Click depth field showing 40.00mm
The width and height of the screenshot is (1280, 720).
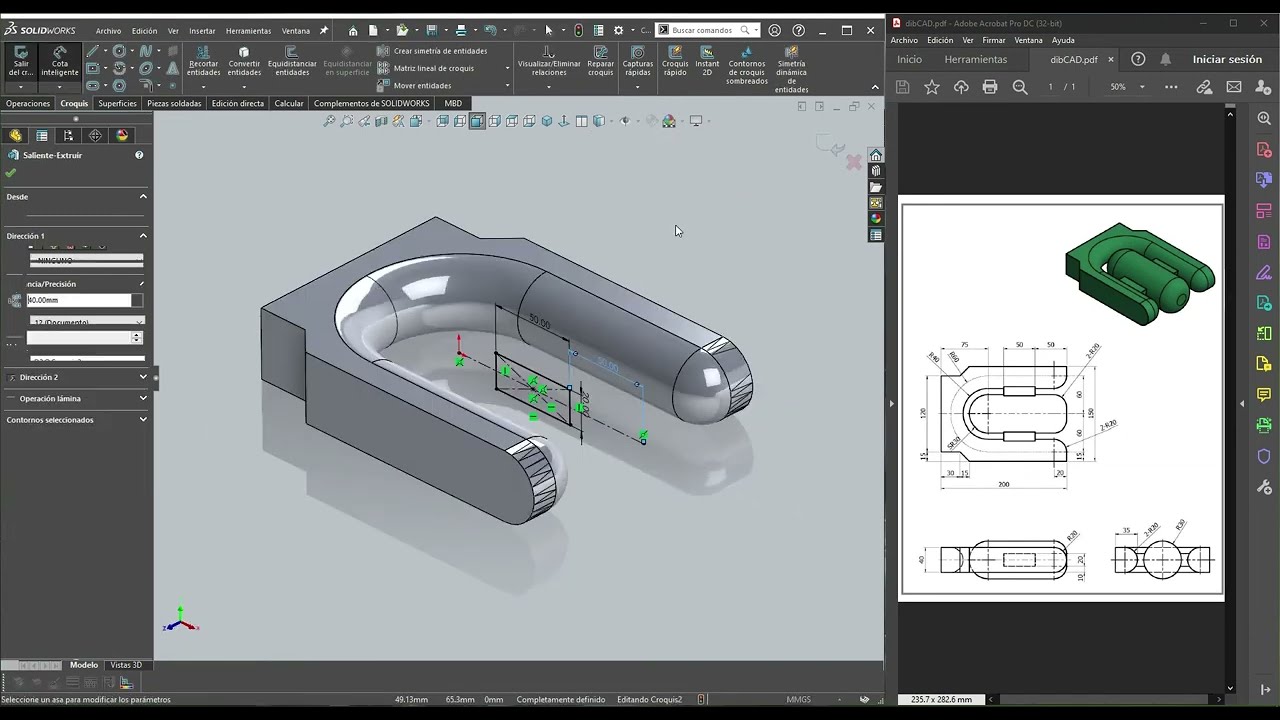(x=79, y=300)
